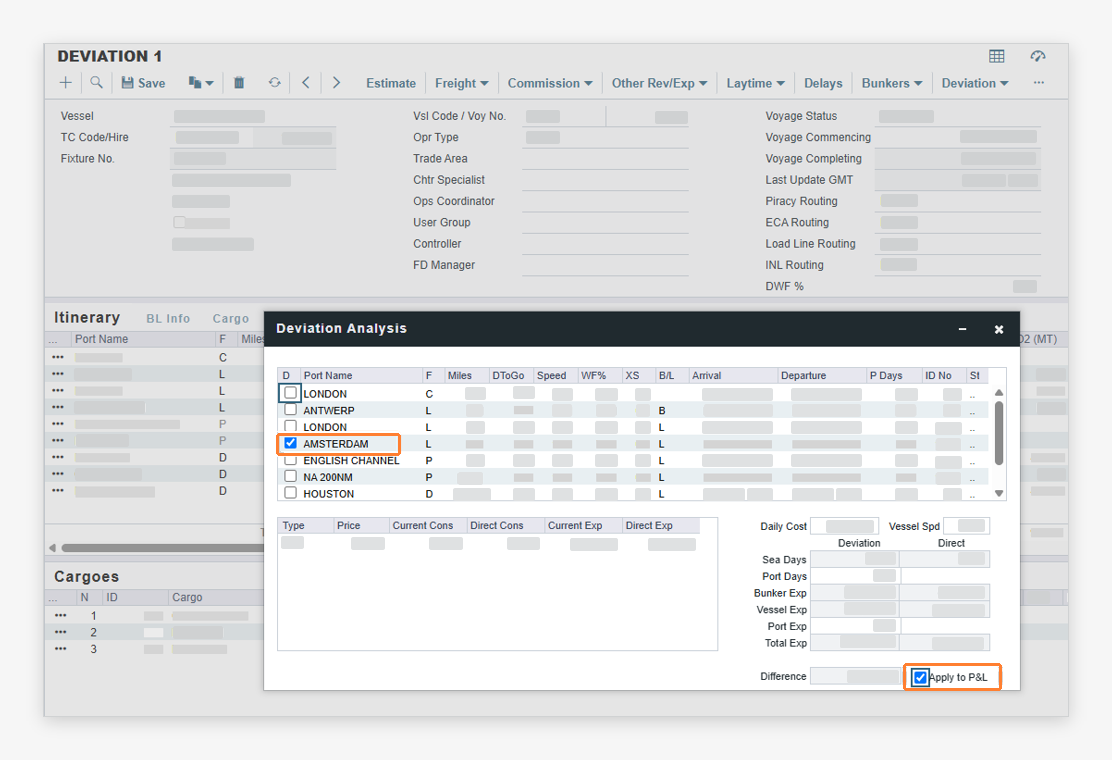Open the grid table view icon
1112x760 pixels.
pyautogui.click(x=996, y=56)
